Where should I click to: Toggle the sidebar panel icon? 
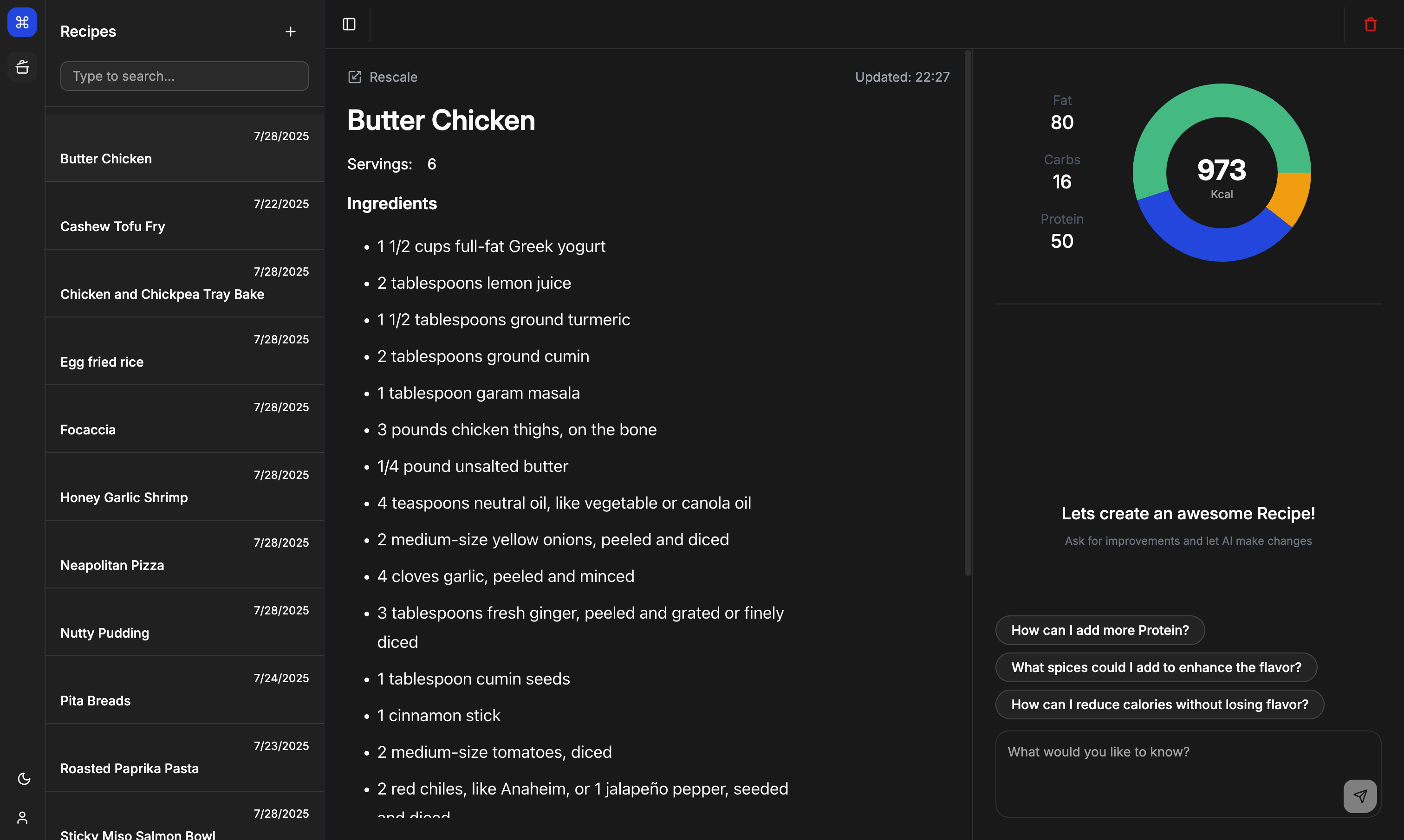pyautogui.click(x=349, y=24)
